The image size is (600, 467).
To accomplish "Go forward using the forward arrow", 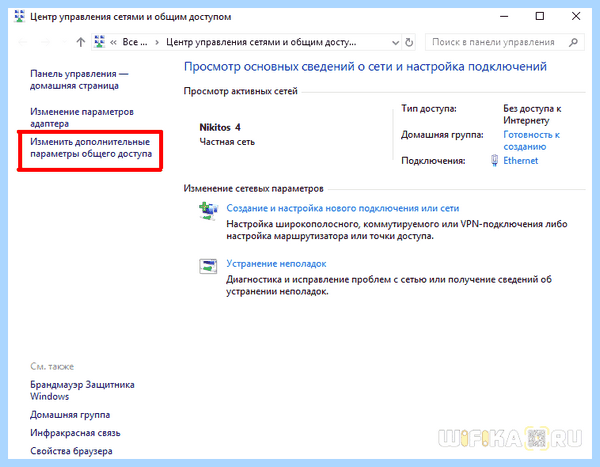I will (46, 42).
